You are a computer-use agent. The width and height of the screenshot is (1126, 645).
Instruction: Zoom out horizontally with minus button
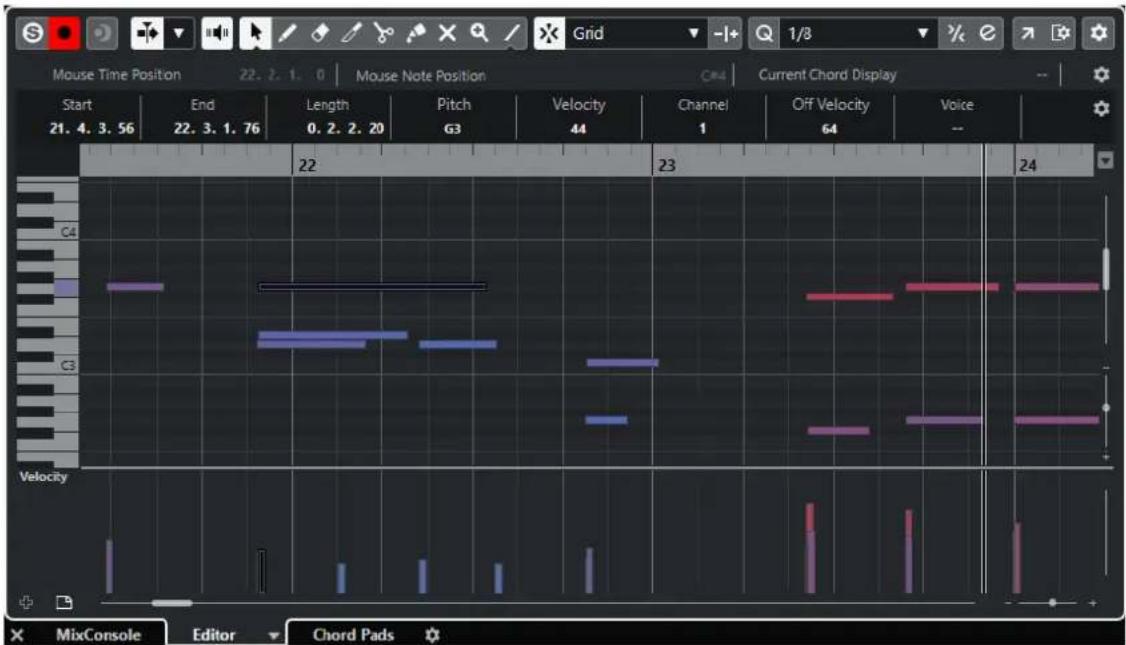(1008, 603)
